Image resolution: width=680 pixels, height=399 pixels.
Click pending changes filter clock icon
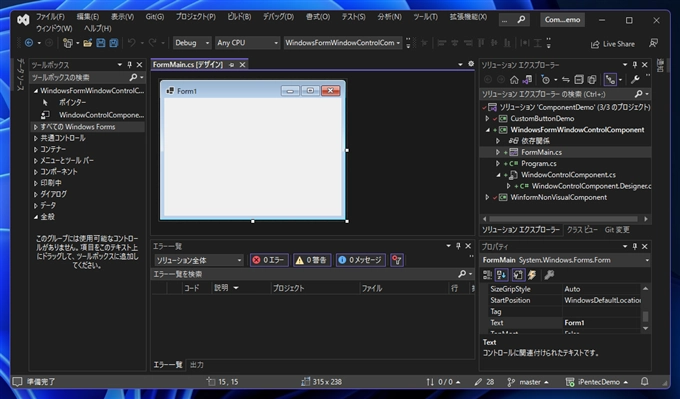pos(545,80)
